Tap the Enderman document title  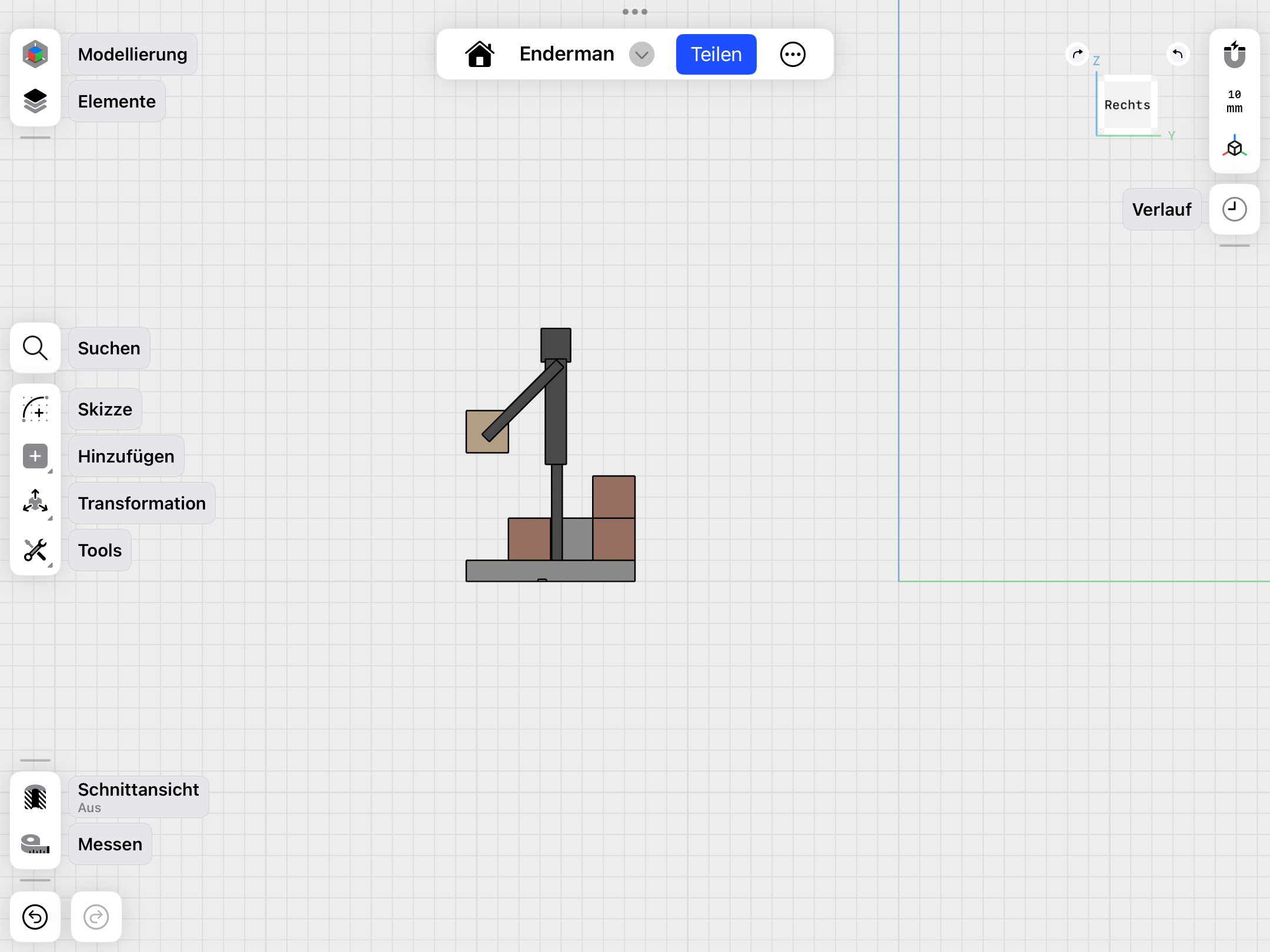tap(567, 54)
